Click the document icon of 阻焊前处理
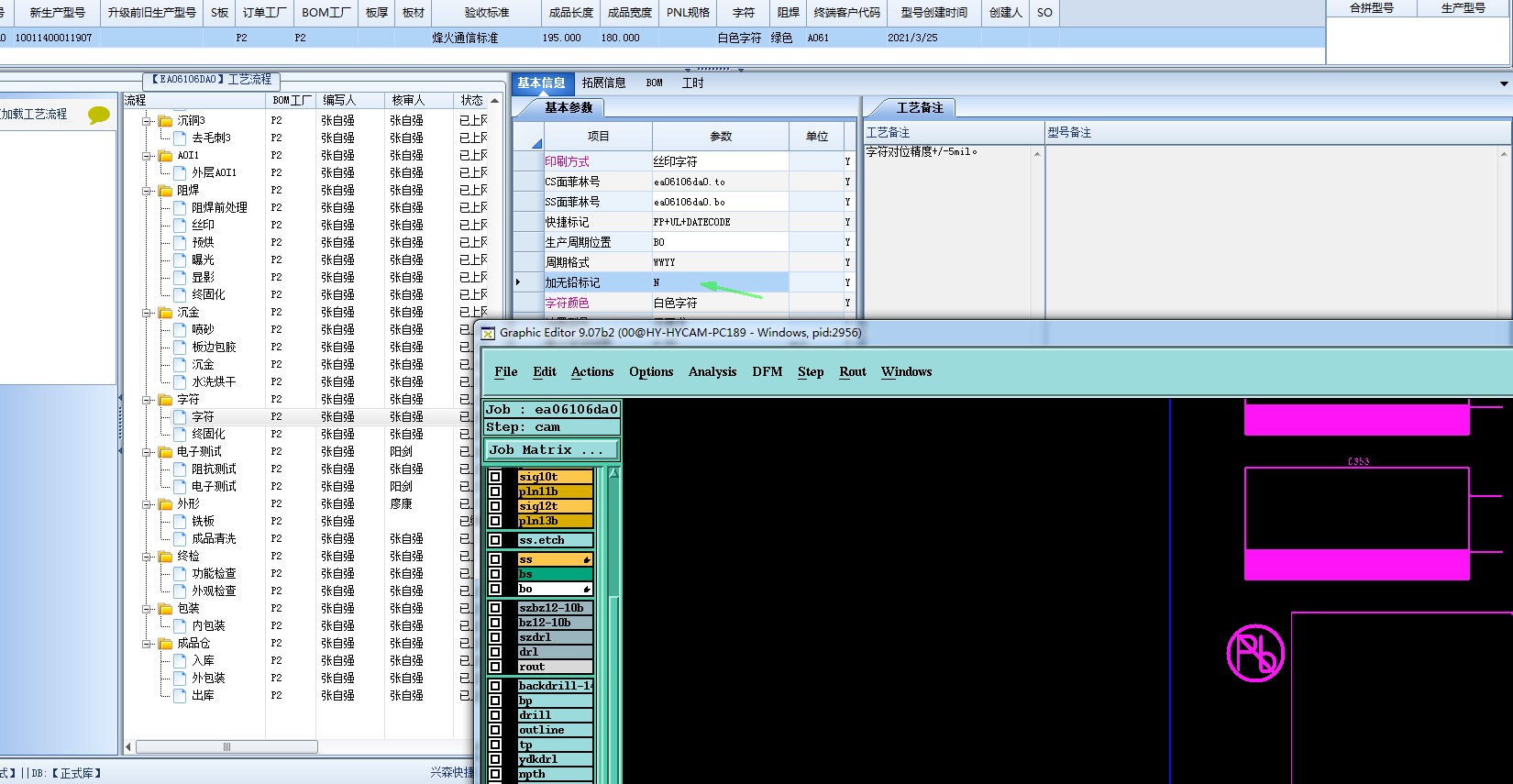The image size is (1513, 784). click(x=180, y=207)
